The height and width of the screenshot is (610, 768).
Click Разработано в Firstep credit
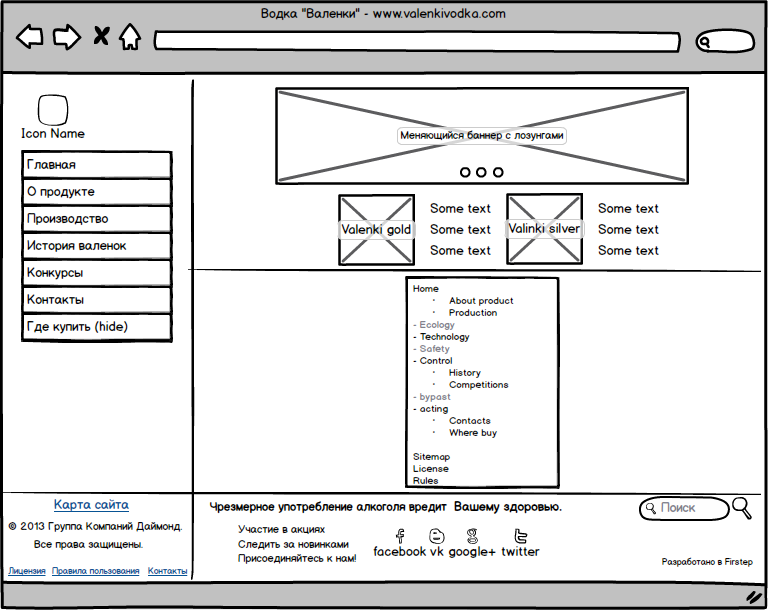click(x=707, y=562)
